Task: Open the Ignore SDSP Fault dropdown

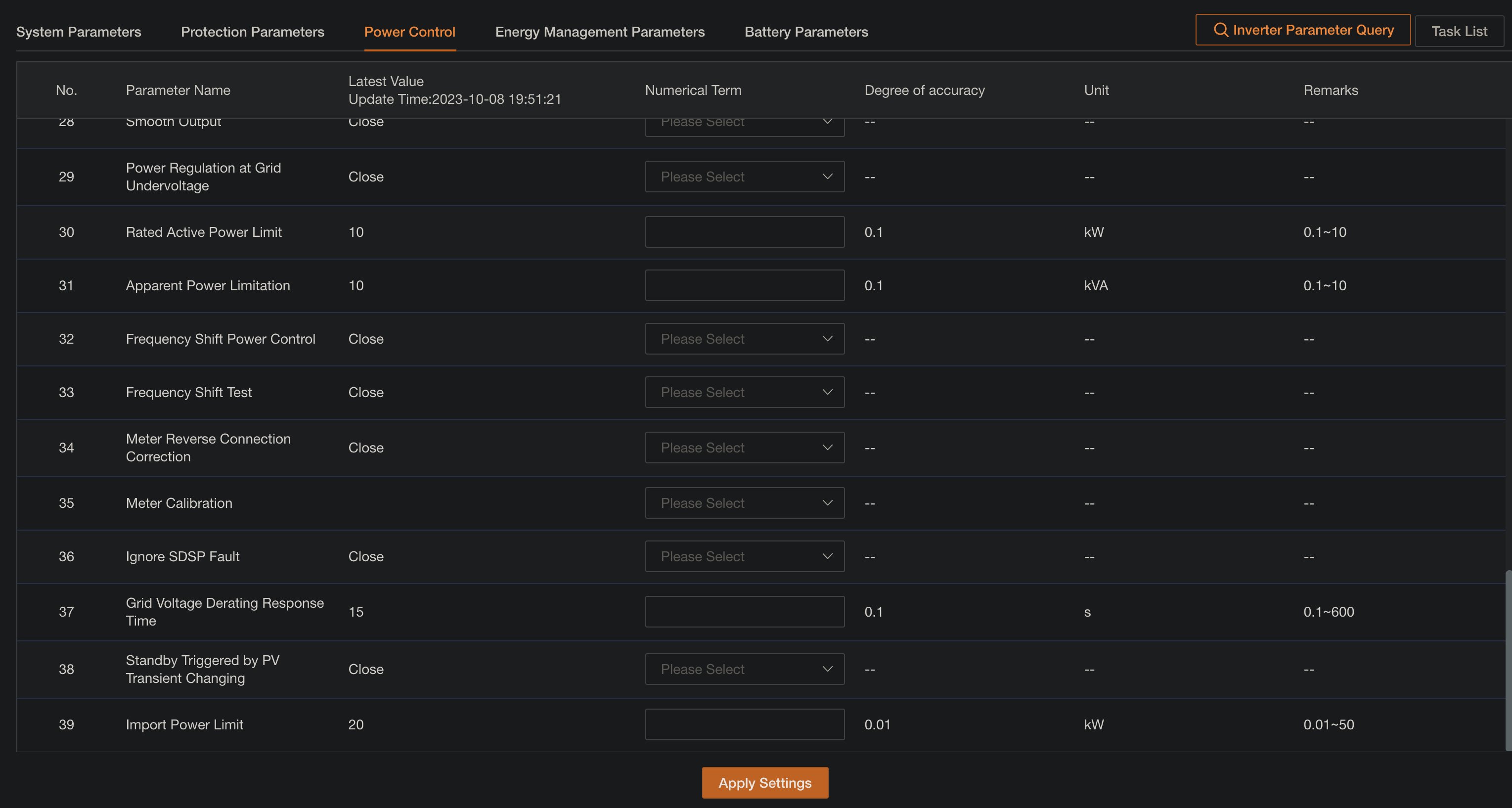Action: (x=744, y=556)
